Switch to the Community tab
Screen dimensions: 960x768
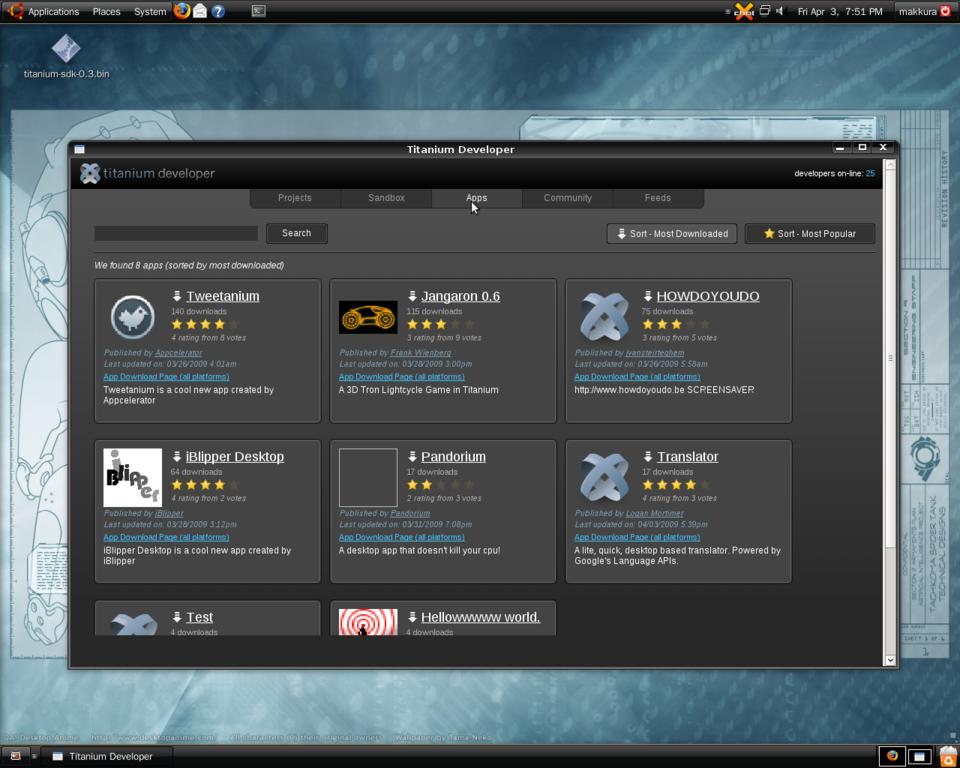[567, 198]
